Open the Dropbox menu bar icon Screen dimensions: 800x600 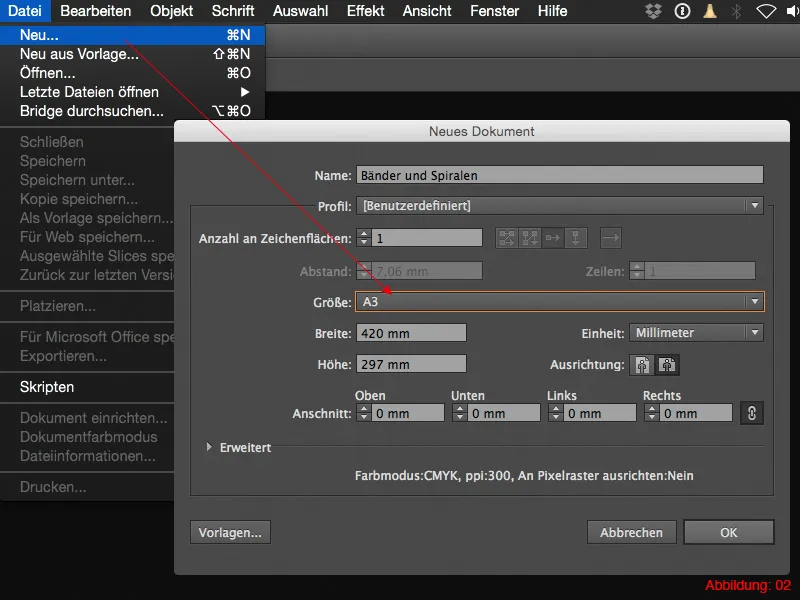pos(654,11)
